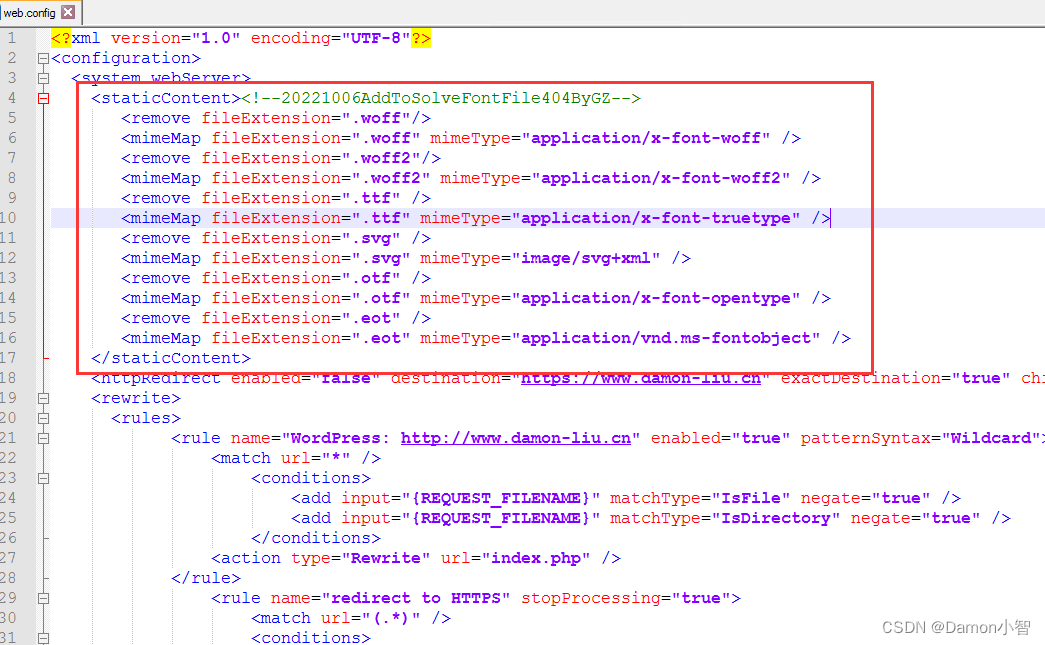Image resolution: width=1045 pixels, height=645 pixels.
Task: Collapse the conditions fold marker on line 31
Action: coord(43,638)
